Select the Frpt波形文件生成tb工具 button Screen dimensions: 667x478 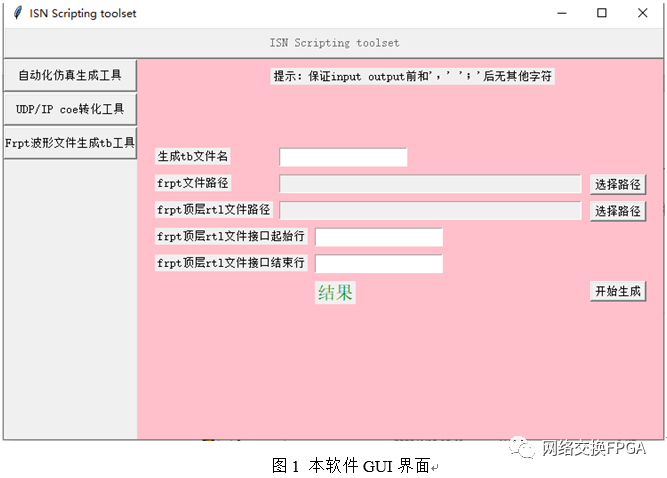point(70,143)
